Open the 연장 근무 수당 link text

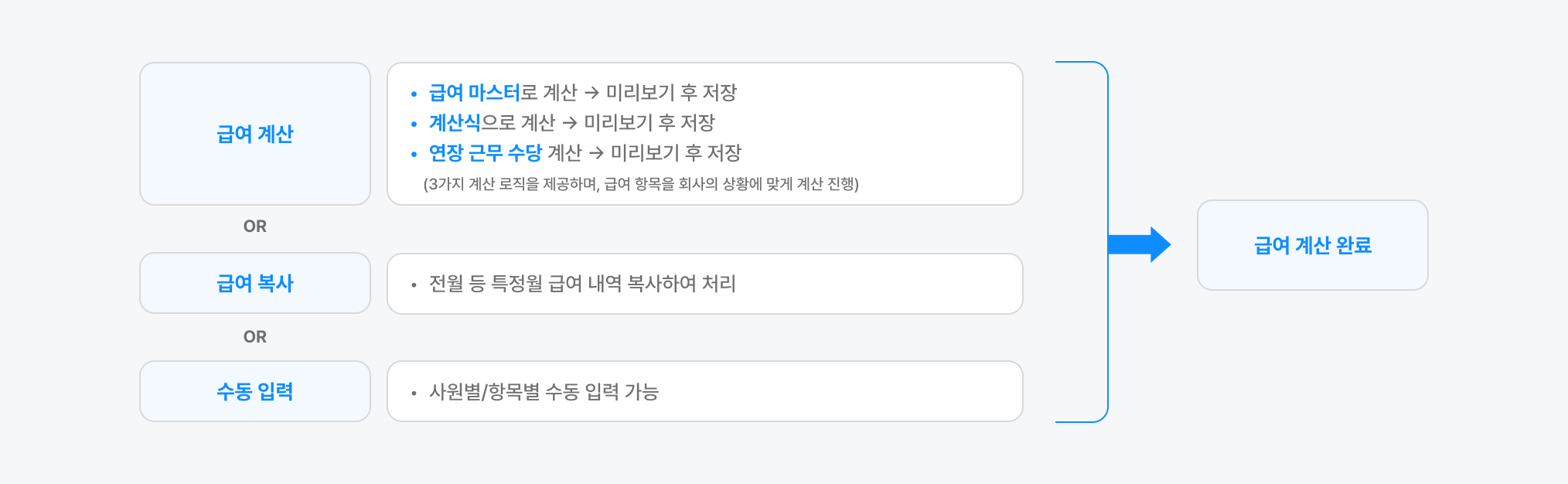click(485, 152)
